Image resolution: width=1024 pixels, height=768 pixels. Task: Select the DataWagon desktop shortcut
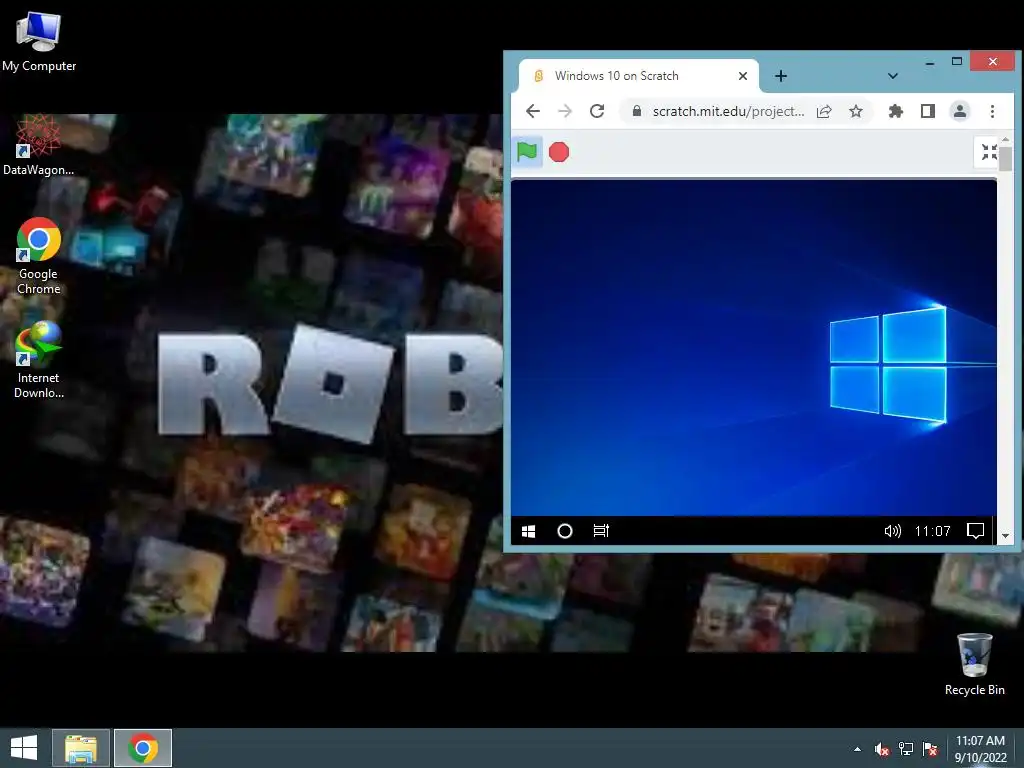[x=39, y=146]
